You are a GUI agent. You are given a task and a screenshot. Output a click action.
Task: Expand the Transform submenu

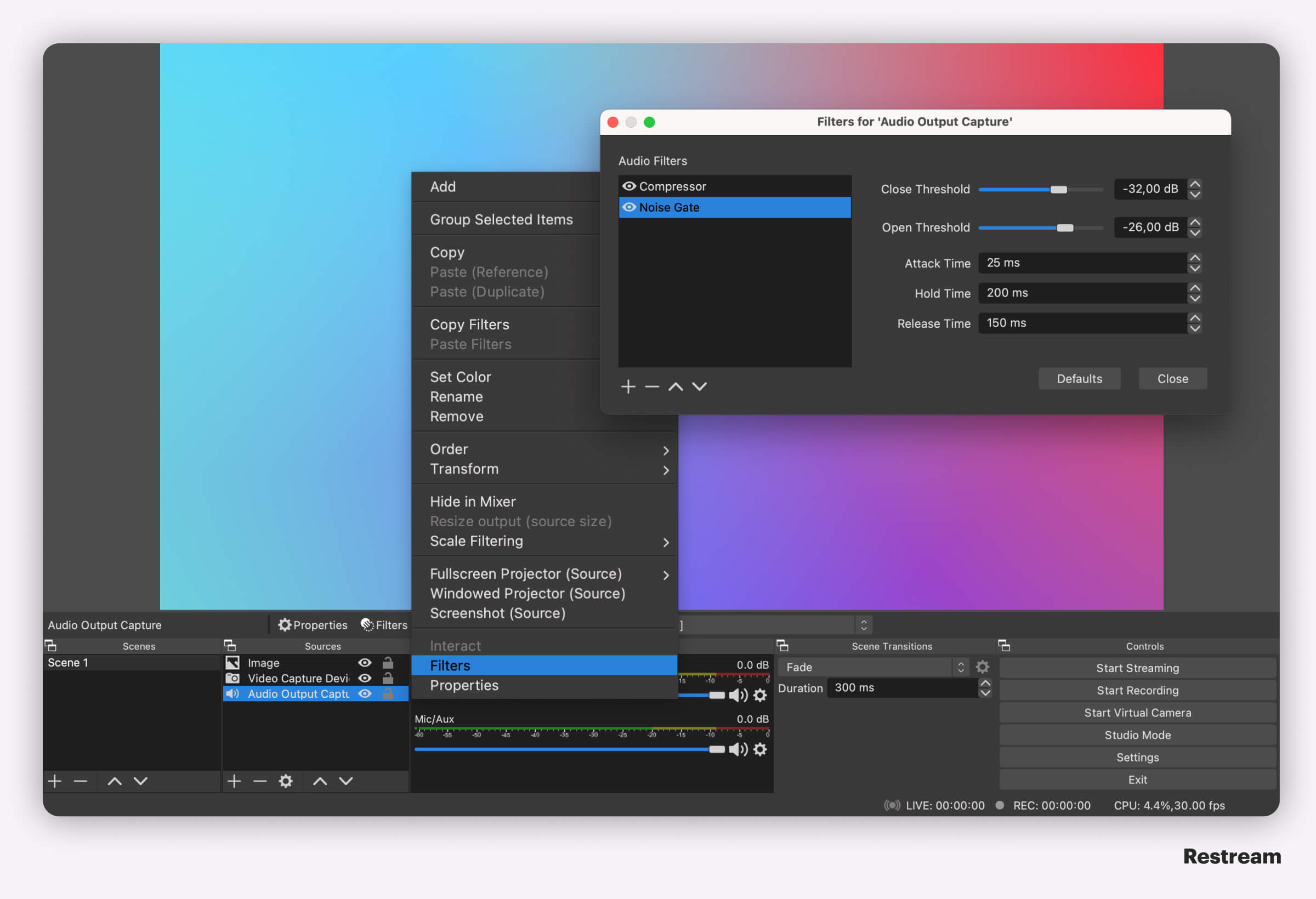pyautogui.click(x=548, y=469)
